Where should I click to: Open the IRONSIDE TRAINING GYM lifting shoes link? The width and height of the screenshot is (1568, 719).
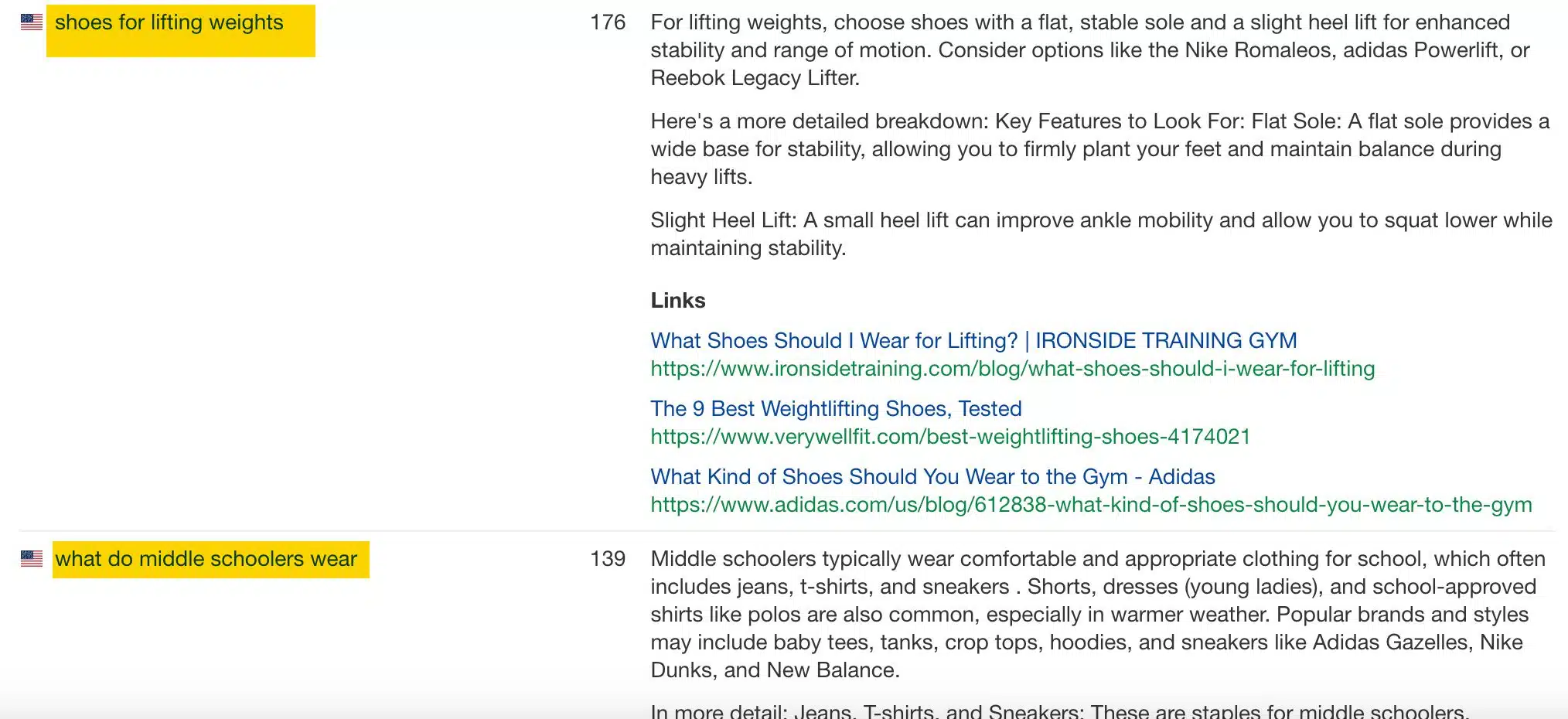click(973, 340)
